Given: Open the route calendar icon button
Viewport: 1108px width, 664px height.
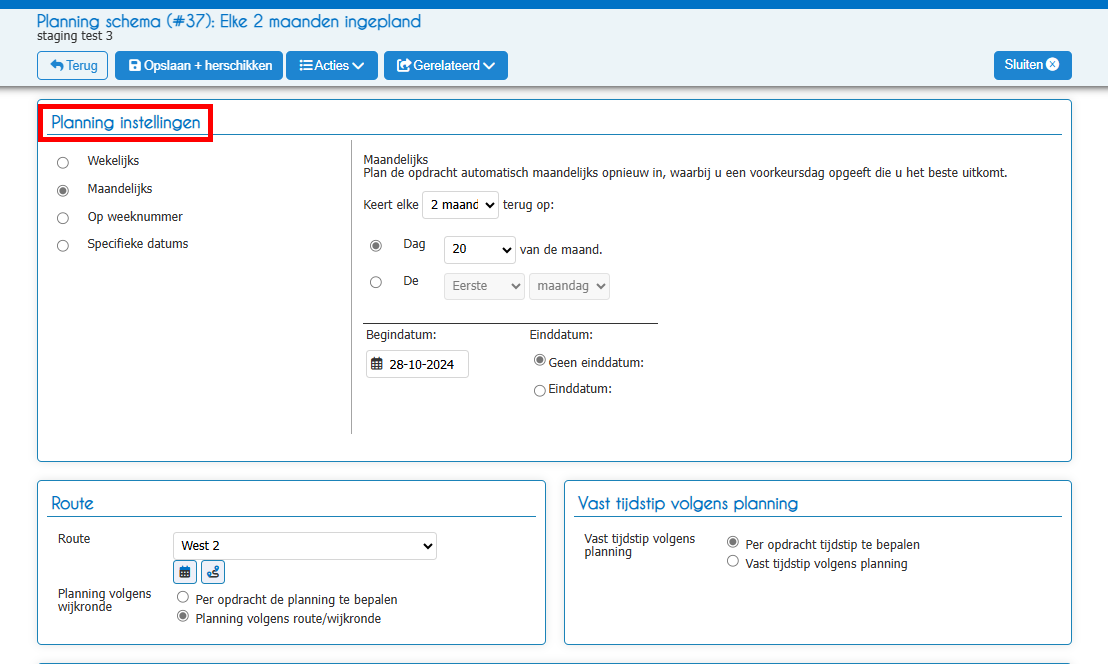Looking at the screenshot, I should pyautogui.click(x=184, y=571).
